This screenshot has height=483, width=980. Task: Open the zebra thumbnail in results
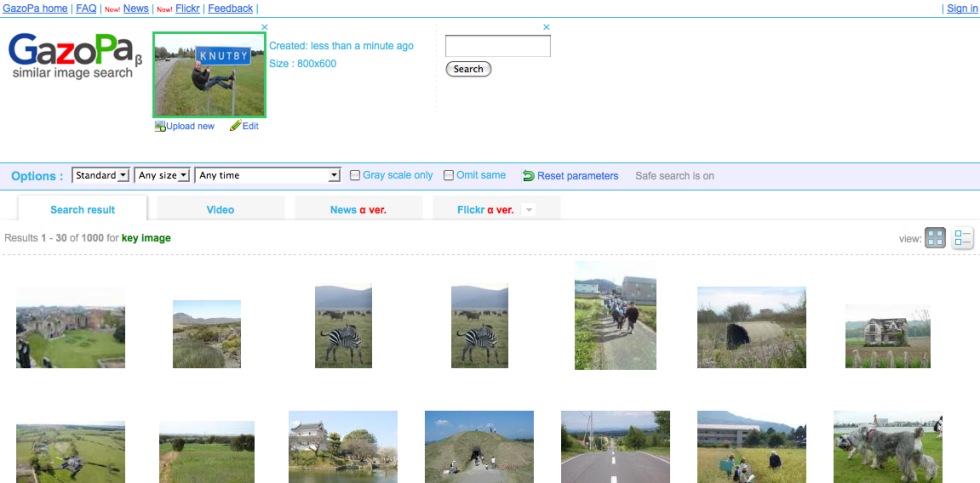click(x=343, y=326)
